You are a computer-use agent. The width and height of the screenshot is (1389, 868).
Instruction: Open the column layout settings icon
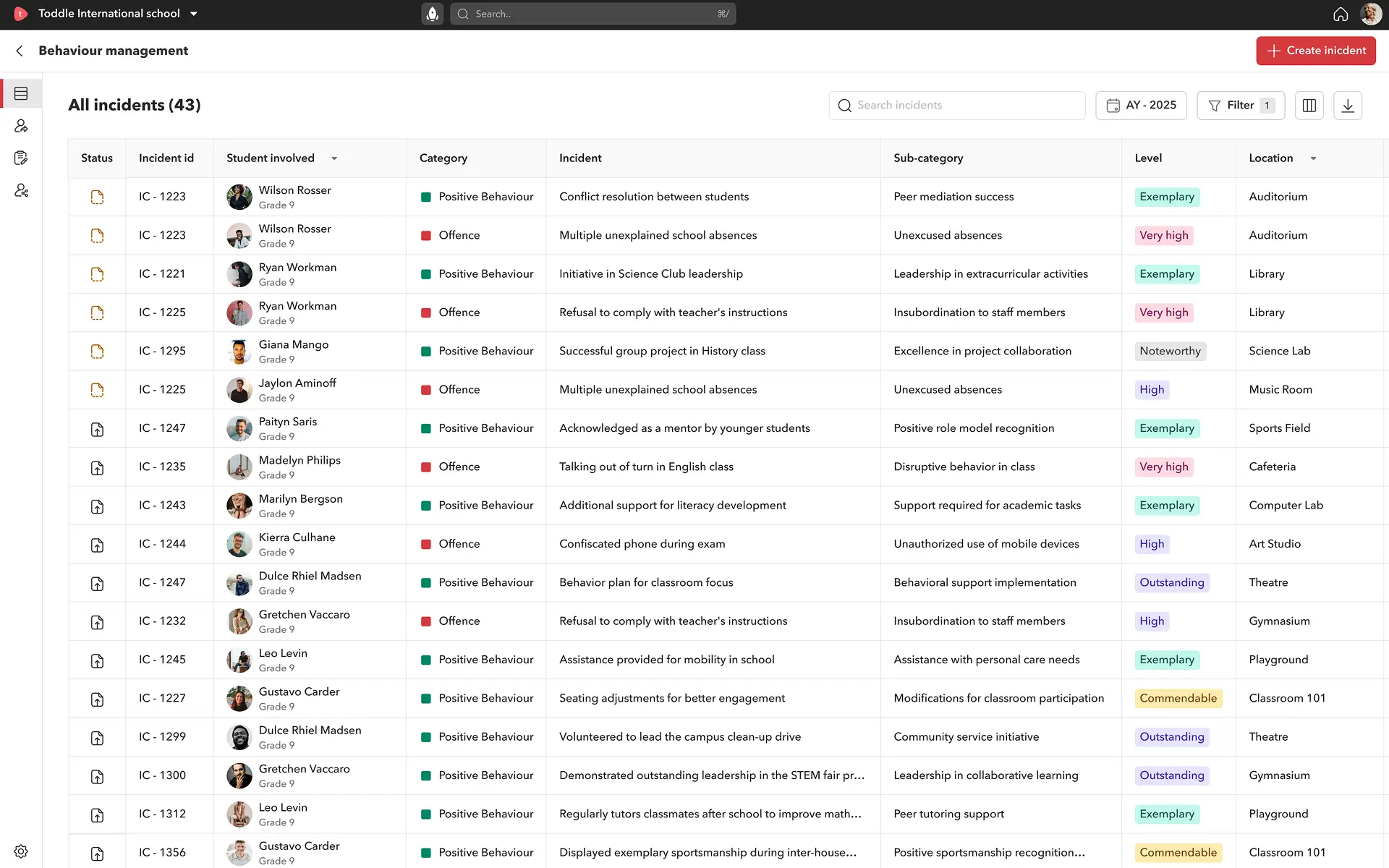coord(1309,106)
